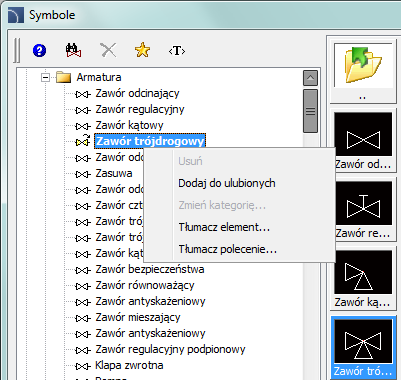Select the Armatura folder
Screen dimensions: 401x380
coord(99,77)
